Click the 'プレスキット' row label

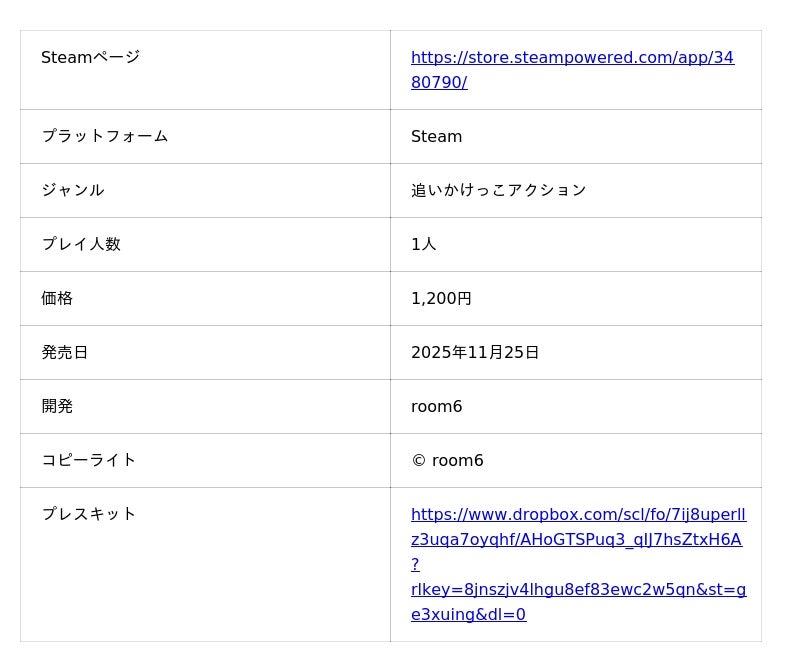click(x=88, y=514)
